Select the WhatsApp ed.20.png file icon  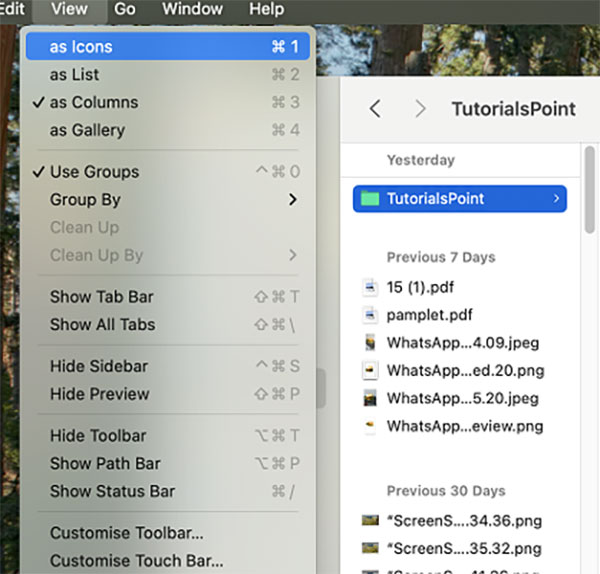pos(371,371)
